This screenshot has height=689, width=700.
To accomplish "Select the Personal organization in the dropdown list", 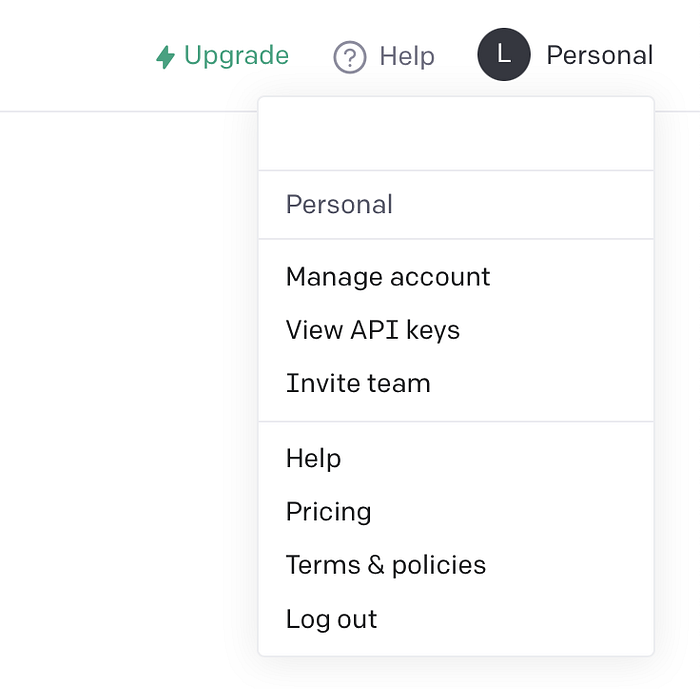I will pyautogui.click(x=456, y=205).
